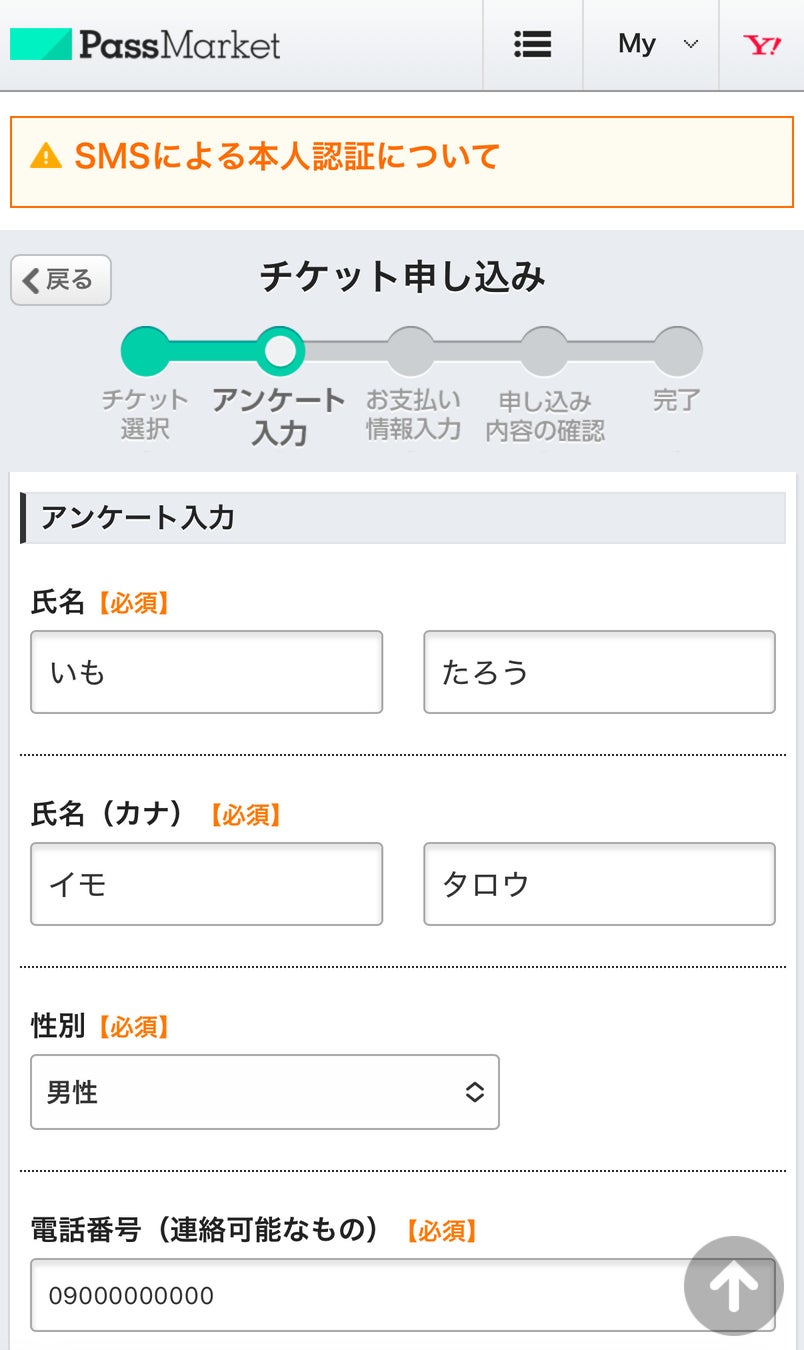This screenshot has width=804, height=1350.
Task: Click the お支払い情報入力 step circle
Action: (x=412, y=351)
